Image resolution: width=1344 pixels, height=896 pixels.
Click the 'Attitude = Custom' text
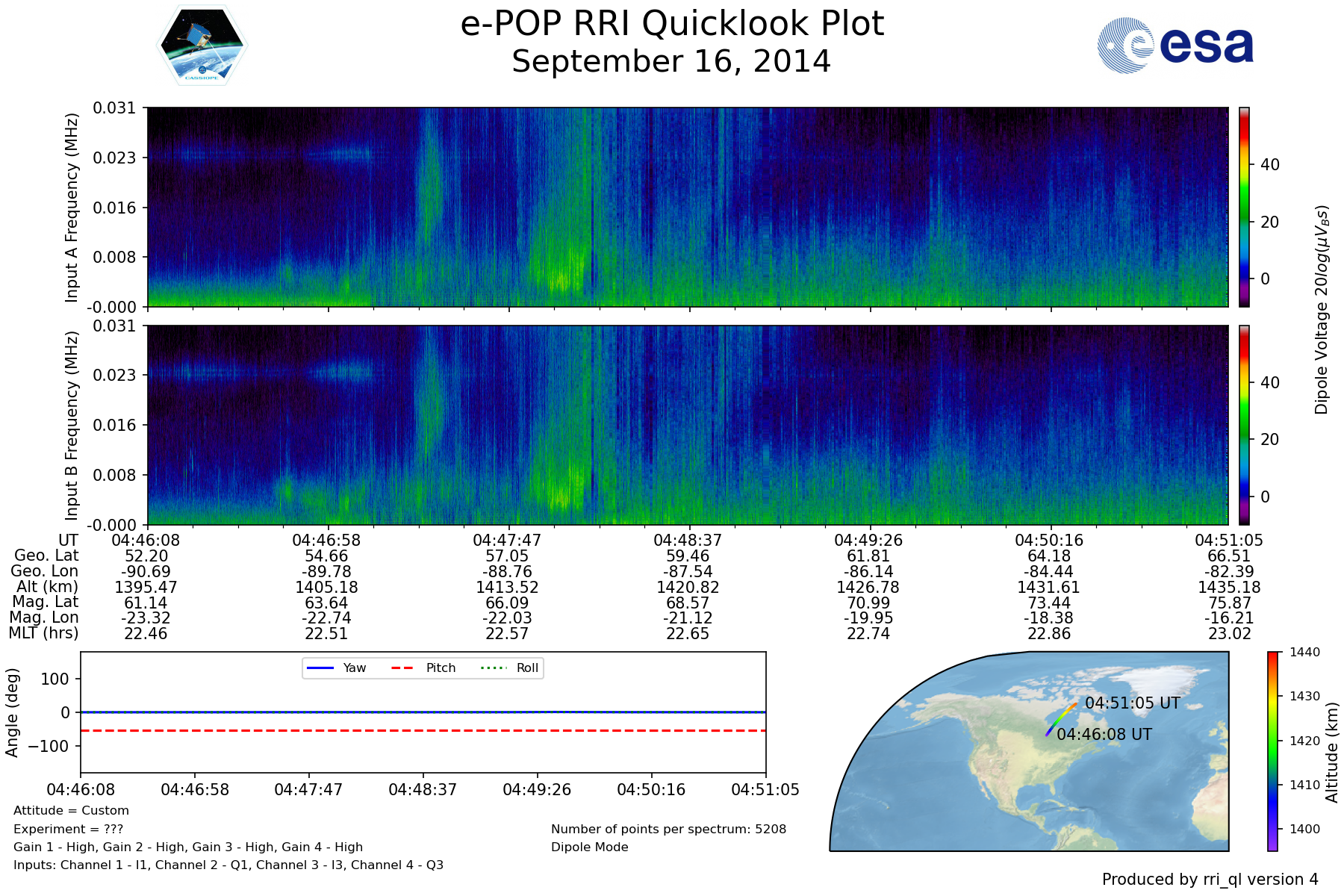coord(71,811)
